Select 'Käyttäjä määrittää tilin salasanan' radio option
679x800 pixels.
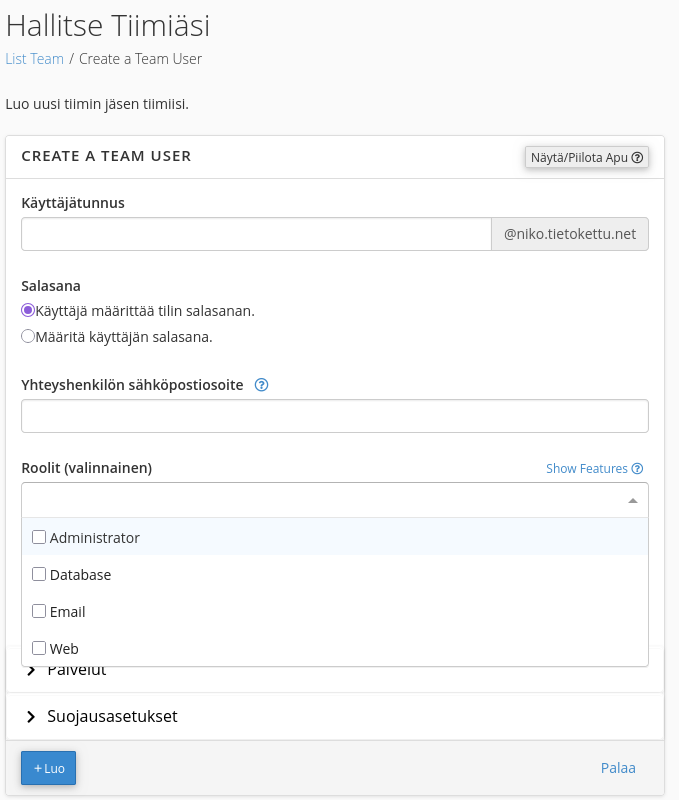[28, 310]
